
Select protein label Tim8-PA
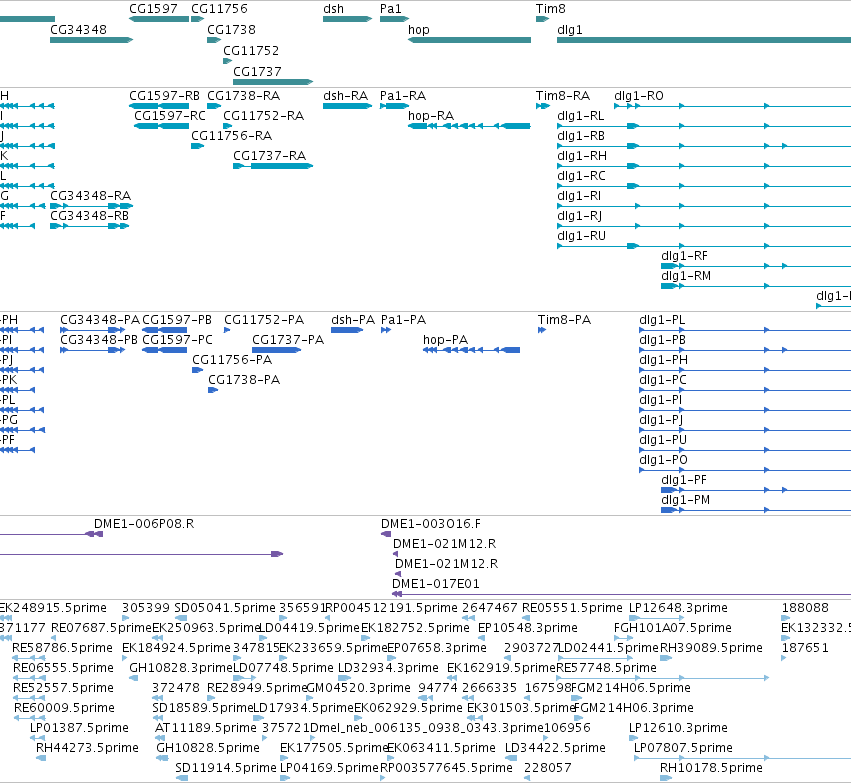click(564, 320)
